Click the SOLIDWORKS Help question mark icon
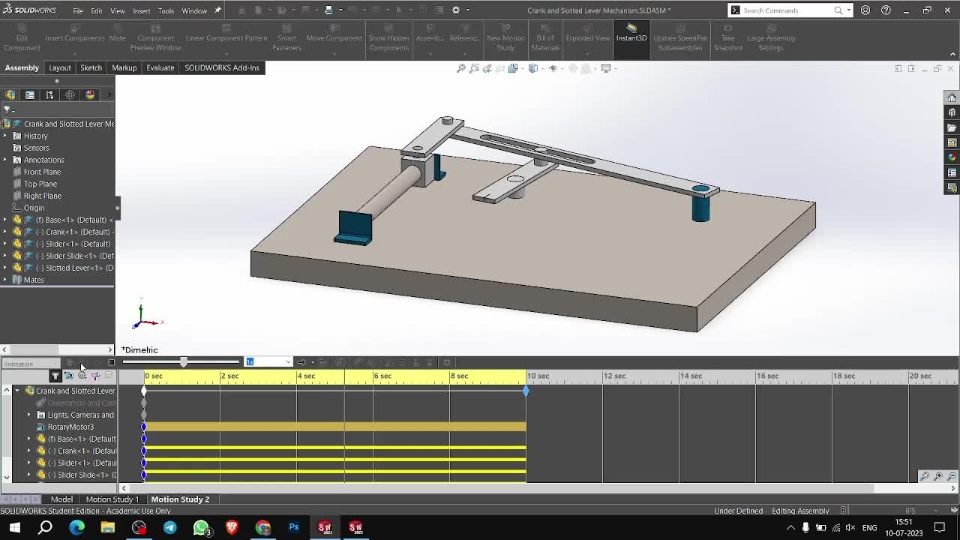 click(x=885, y=10)
